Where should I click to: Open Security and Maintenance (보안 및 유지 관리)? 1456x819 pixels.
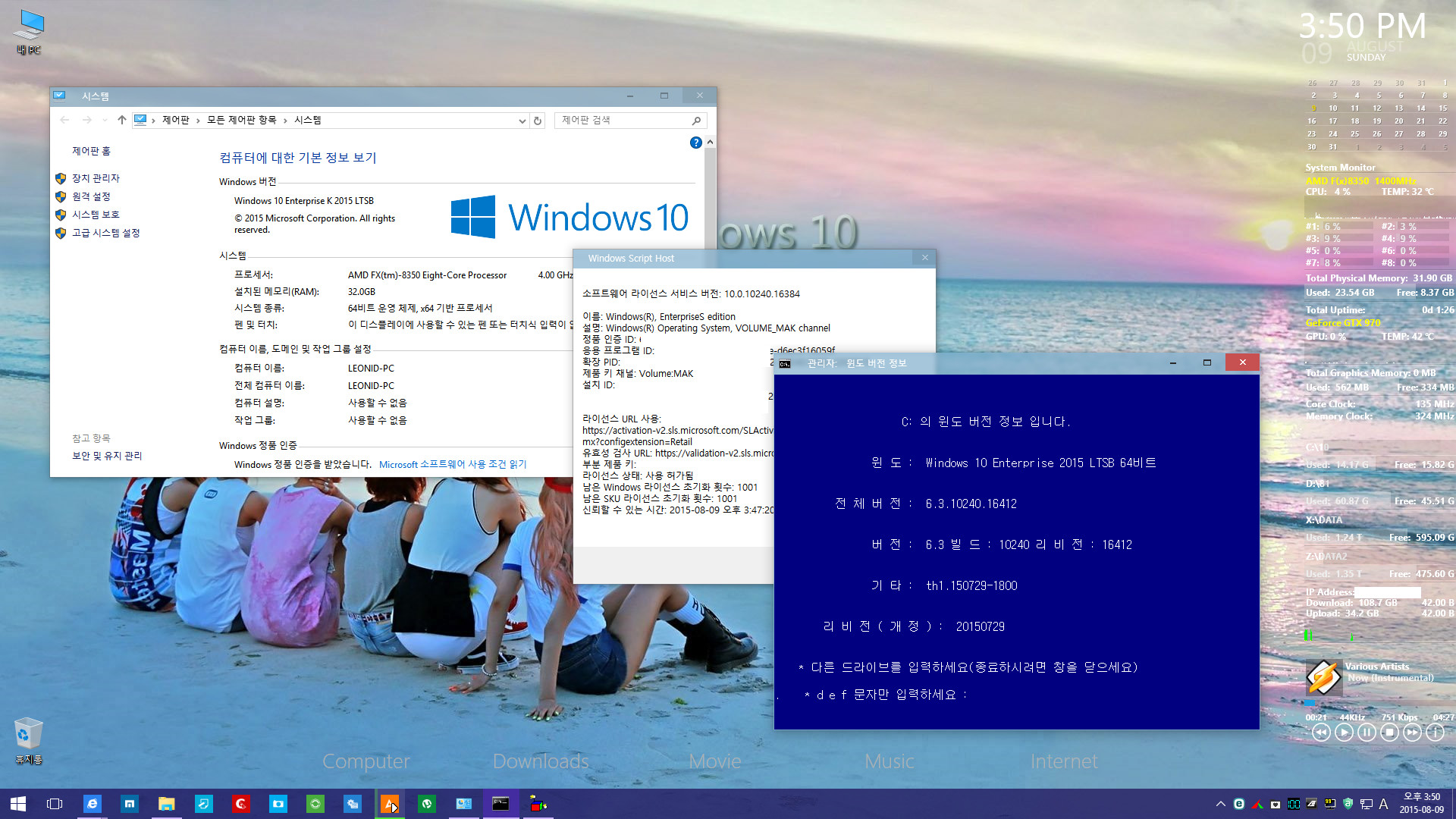point(107,456)
